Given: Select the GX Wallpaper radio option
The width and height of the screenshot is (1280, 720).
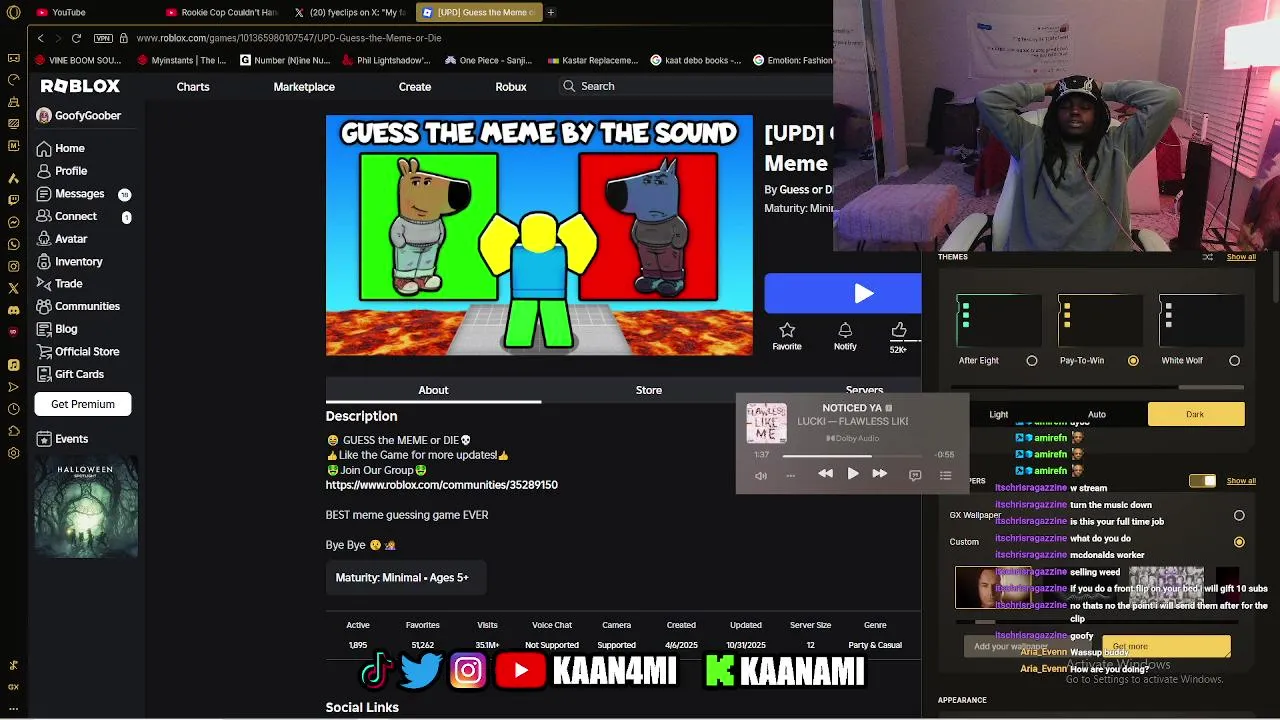Looking at the screenshot, I should coord(1239,516).
